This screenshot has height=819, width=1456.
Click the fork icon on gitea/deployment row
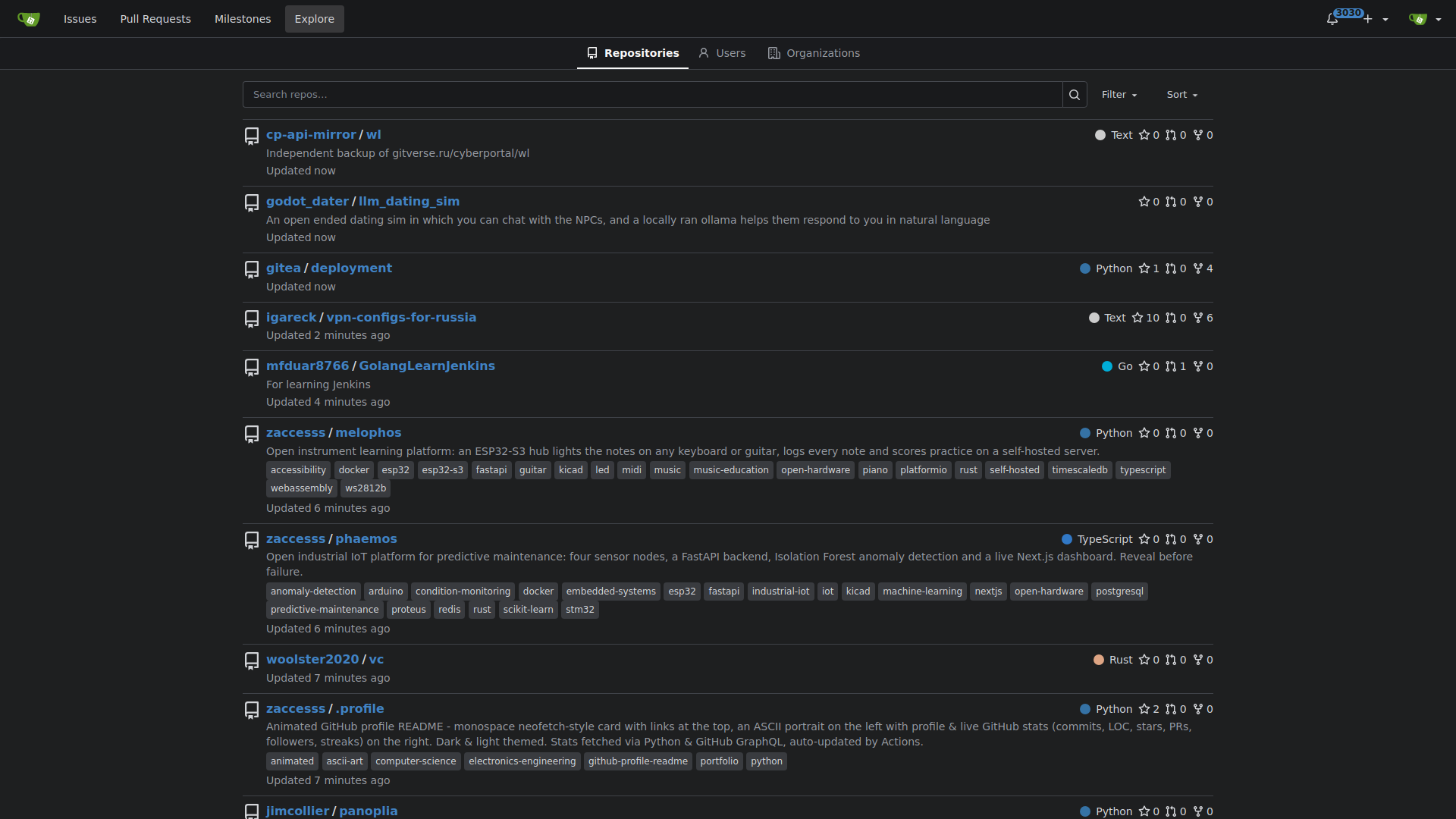point(1198,268)
